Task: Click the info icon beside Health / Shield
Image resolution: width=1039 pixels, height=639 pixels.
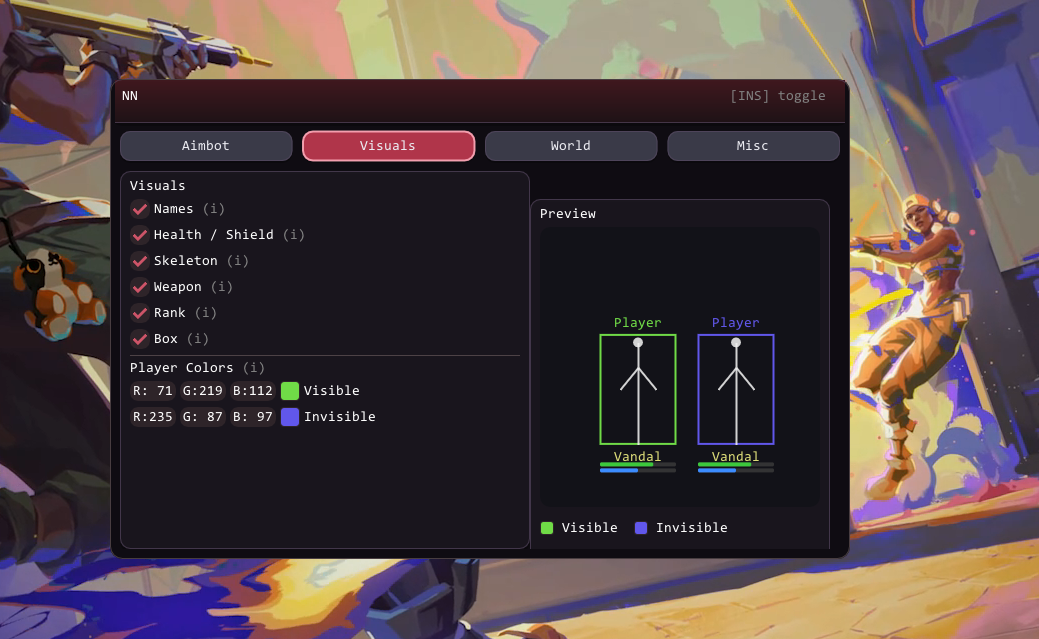Action: [x=293, y=235]
